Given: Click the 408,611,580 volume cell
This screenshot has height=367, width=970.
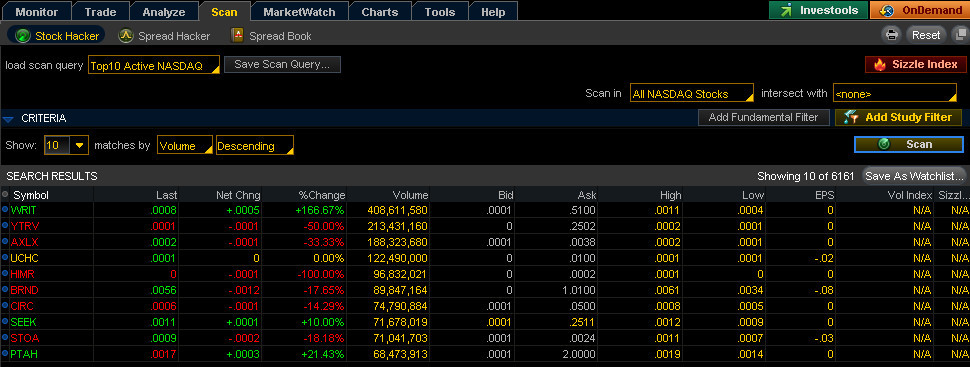Looking at the screenshot, I should point(397,210).
